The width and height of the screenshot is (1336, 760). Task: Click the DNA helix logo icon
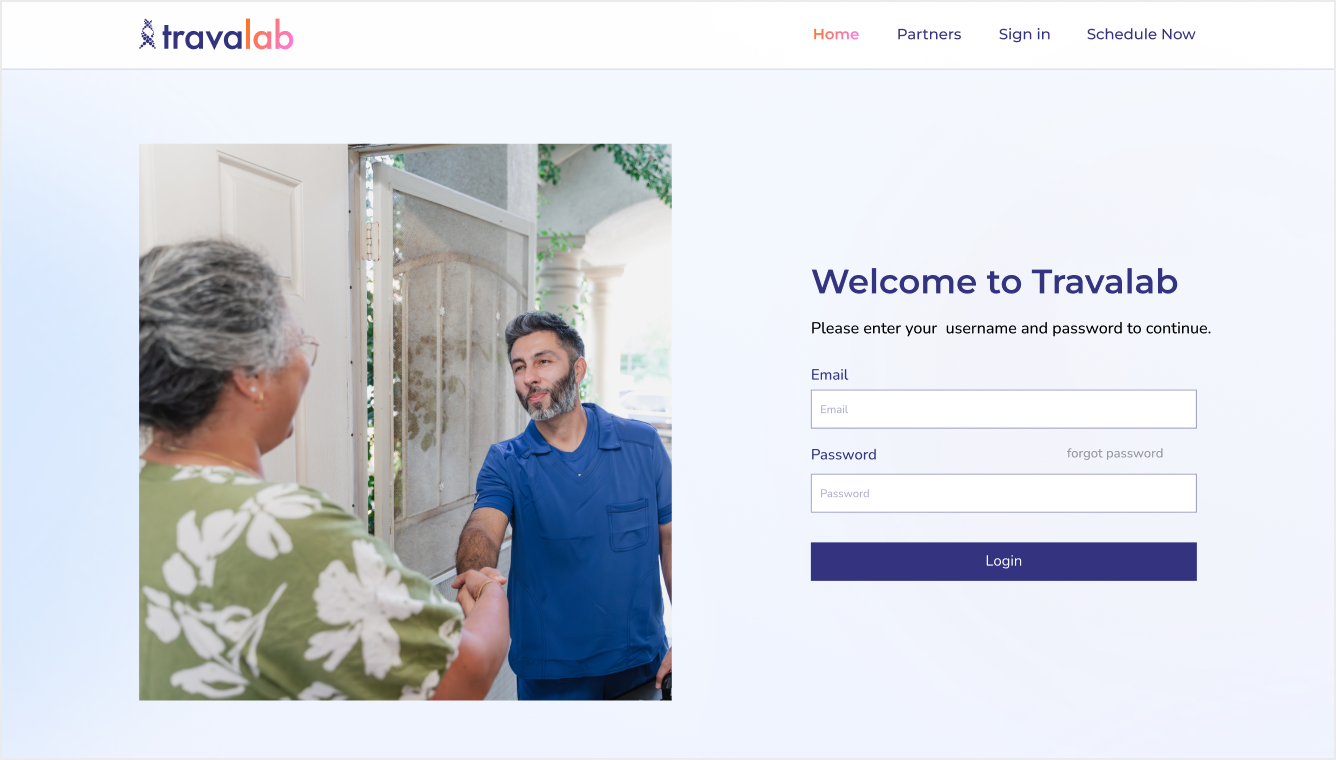[x=148, y=35]
